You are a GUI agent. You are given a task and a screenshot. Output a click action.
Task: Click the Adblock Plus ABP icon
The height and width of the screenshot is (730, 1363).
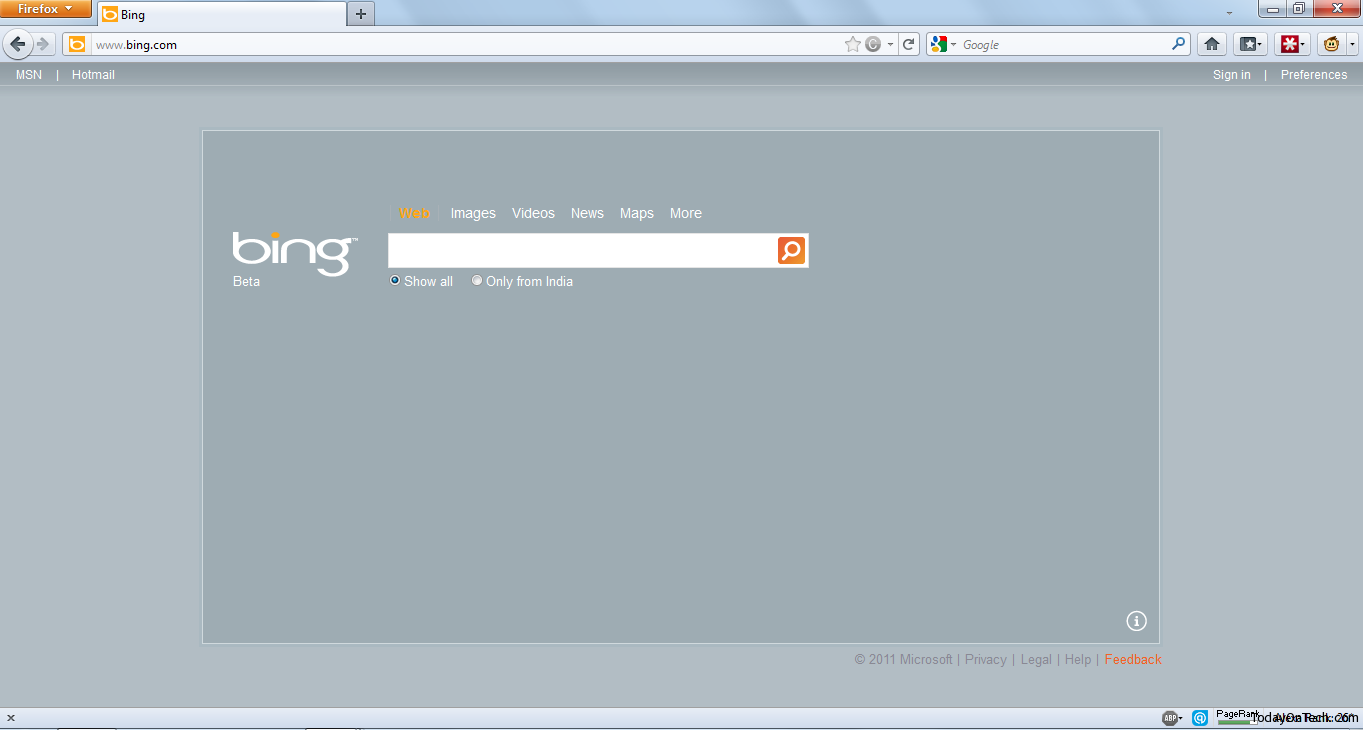point(1168,718)
